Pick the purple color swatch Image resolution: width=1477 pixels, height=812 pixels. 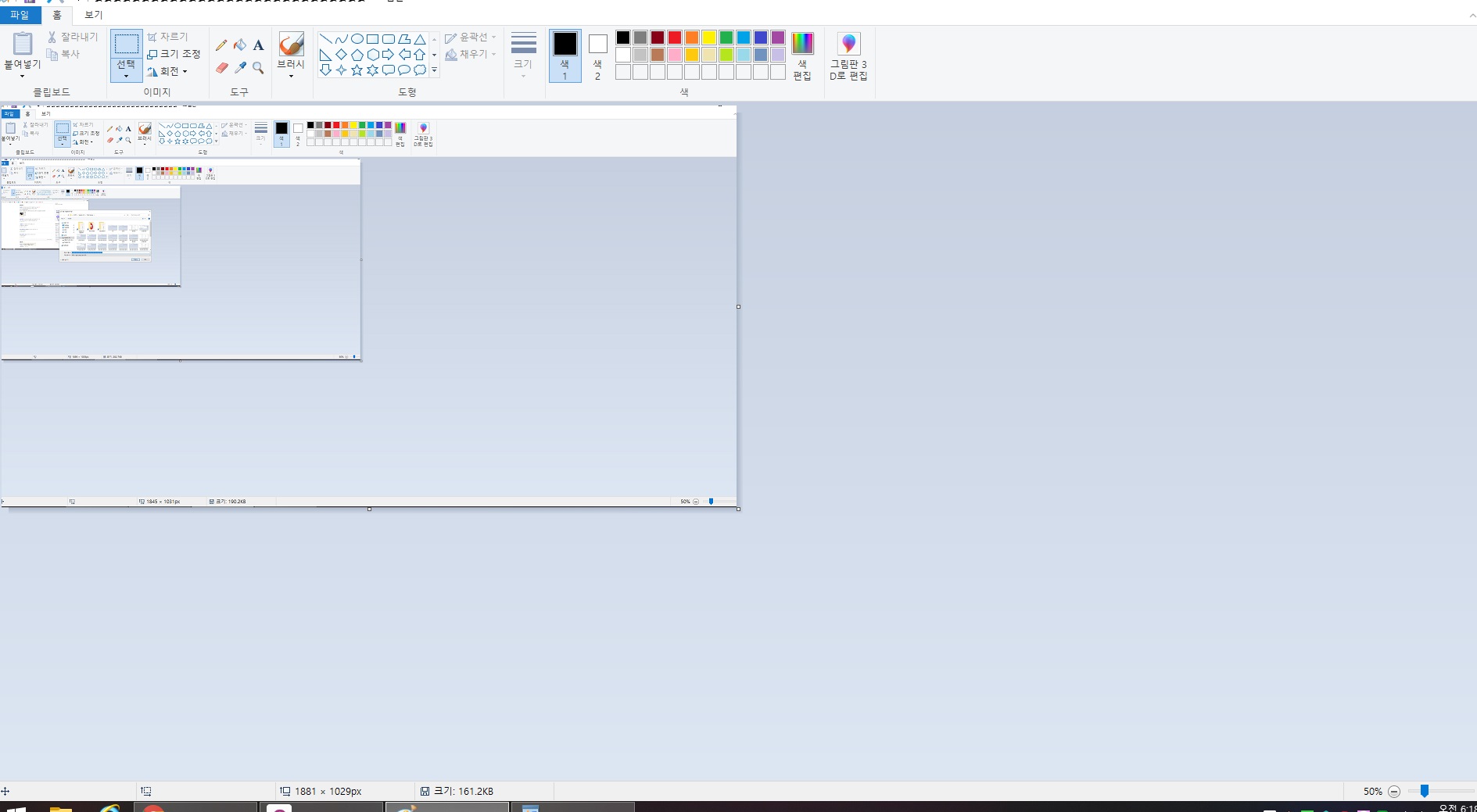[778, 38]
